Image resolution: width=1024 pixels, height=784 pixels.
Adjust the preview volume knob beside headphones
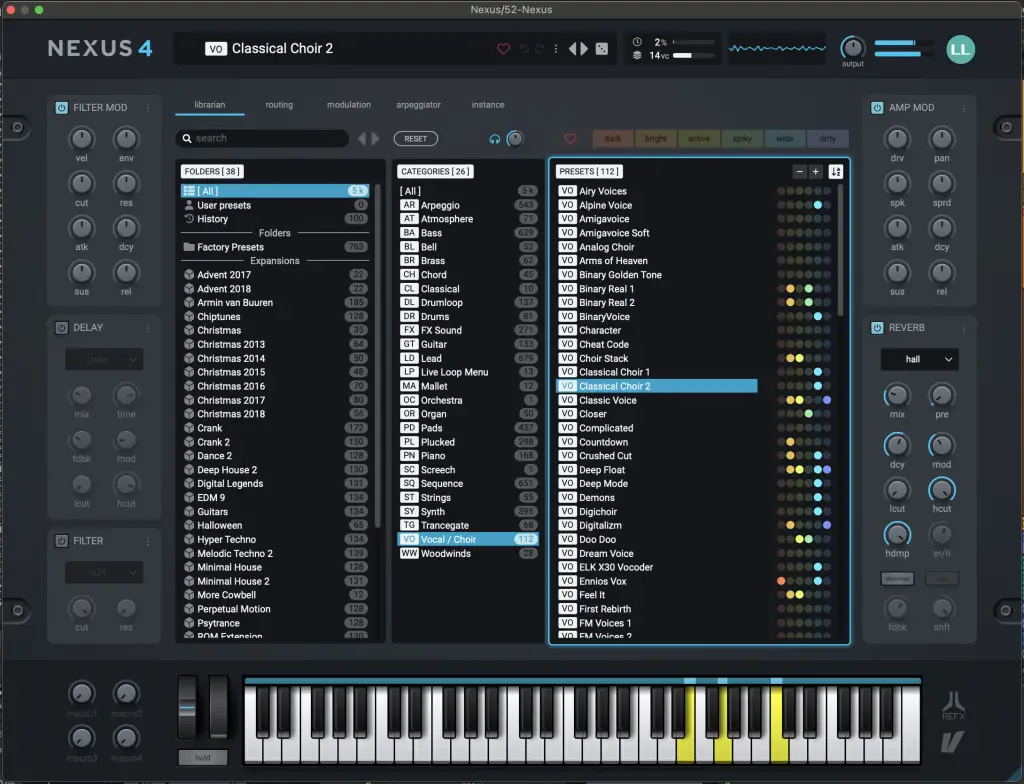pyautogui.click(x=515, y=139)
